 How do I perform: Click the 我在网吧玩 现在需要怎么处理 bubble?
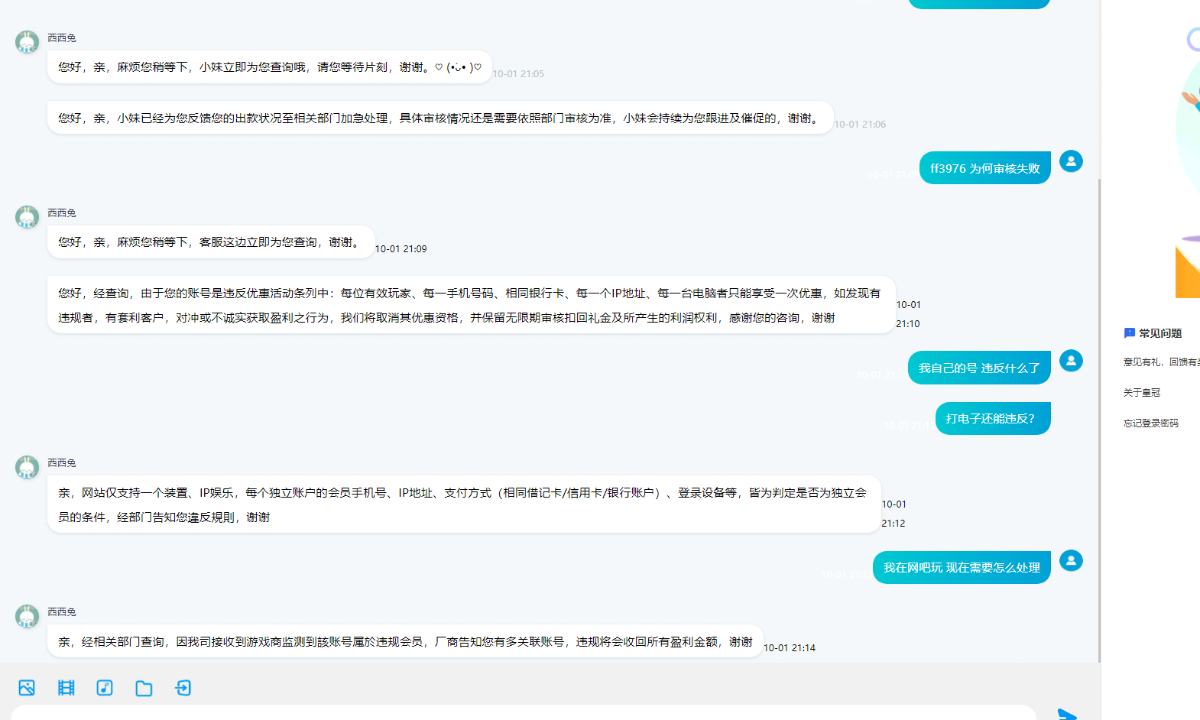click(961, 566)
